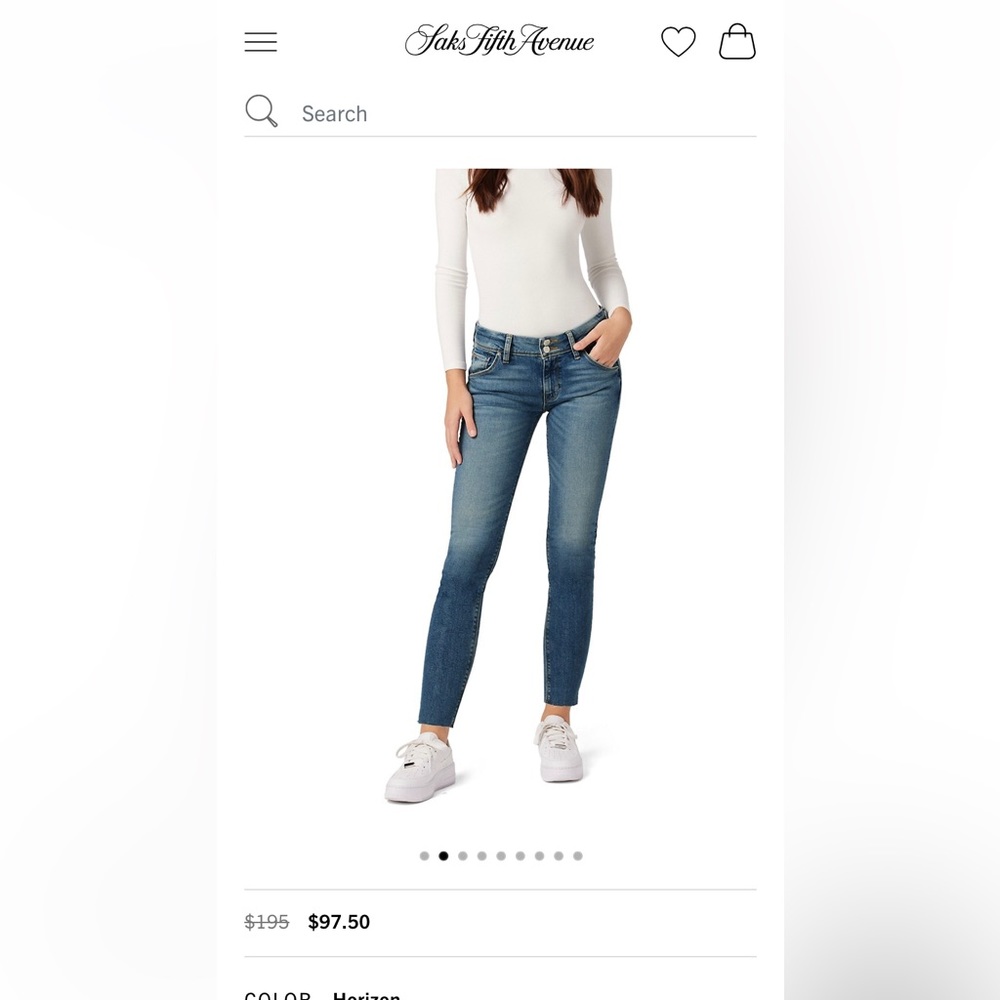Open the wishlist heart icon
Screen dimensions: 1000x1000
(x=678, y=42)
